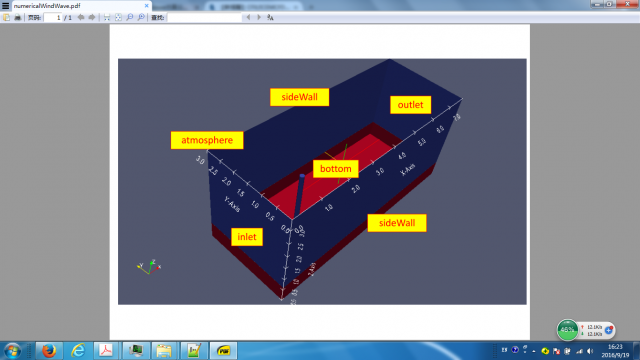
Task: Open the notepad editor with pencil in taskbar
Action: point(194,351)
